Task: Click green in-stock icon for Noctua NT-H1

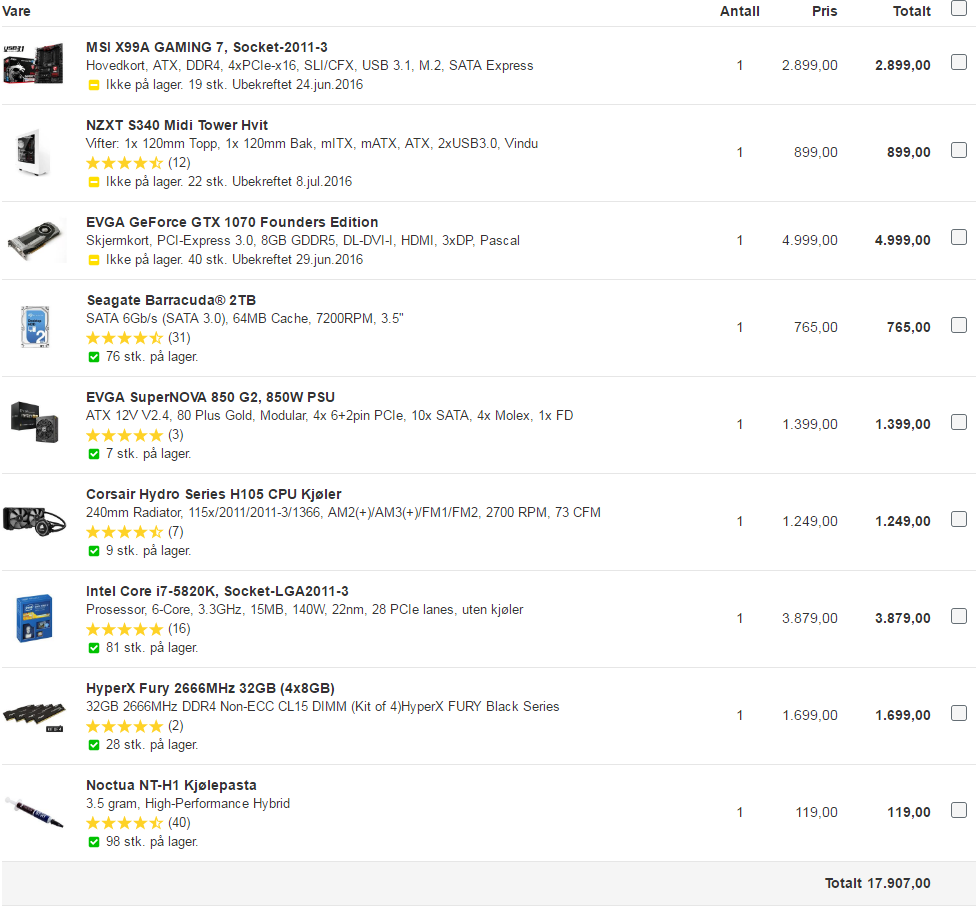Action: pyautogui.click(x=94, y=842)
